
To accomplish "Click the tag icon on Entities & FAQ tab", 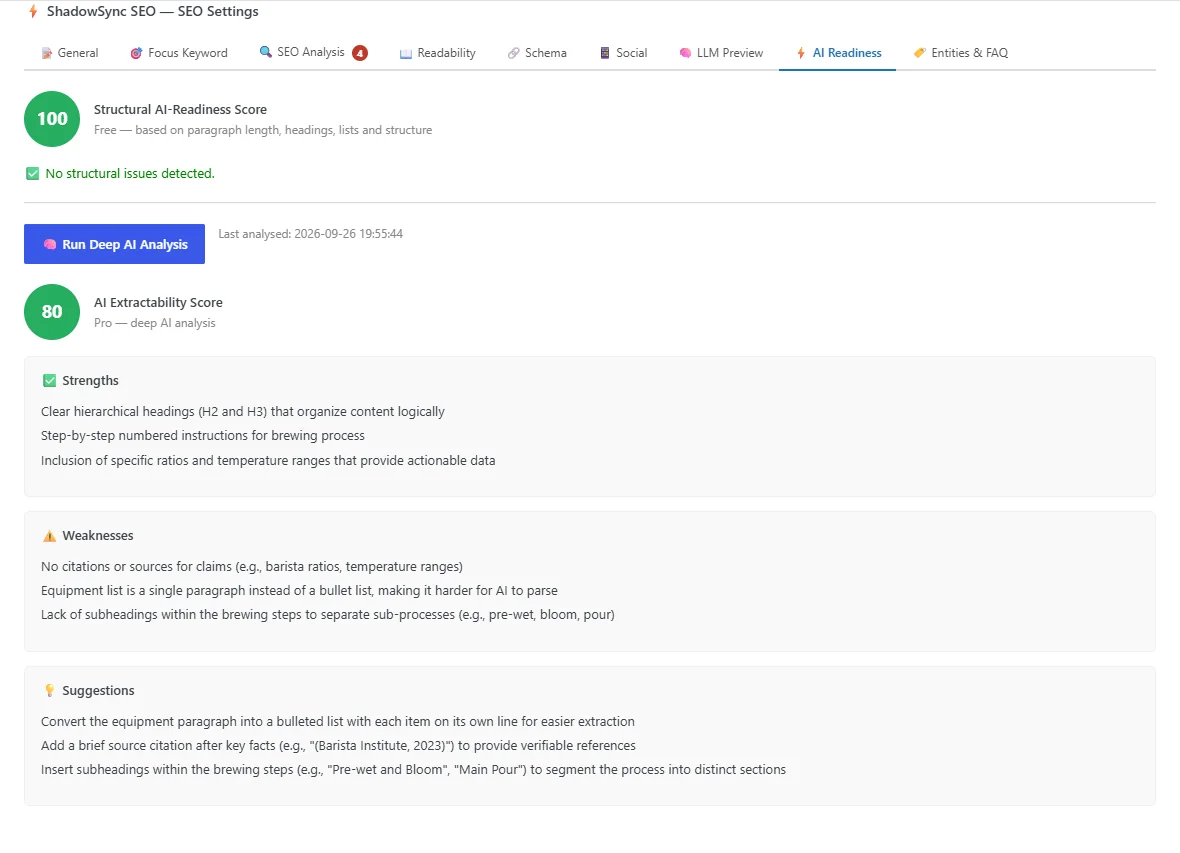I will (x=920, y=53).
